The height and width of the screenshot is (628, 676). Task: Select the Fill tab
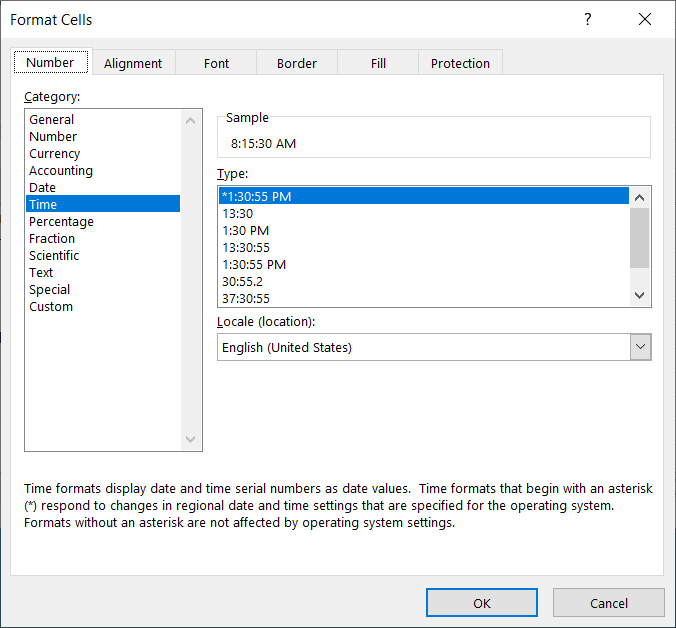[378, 63]
